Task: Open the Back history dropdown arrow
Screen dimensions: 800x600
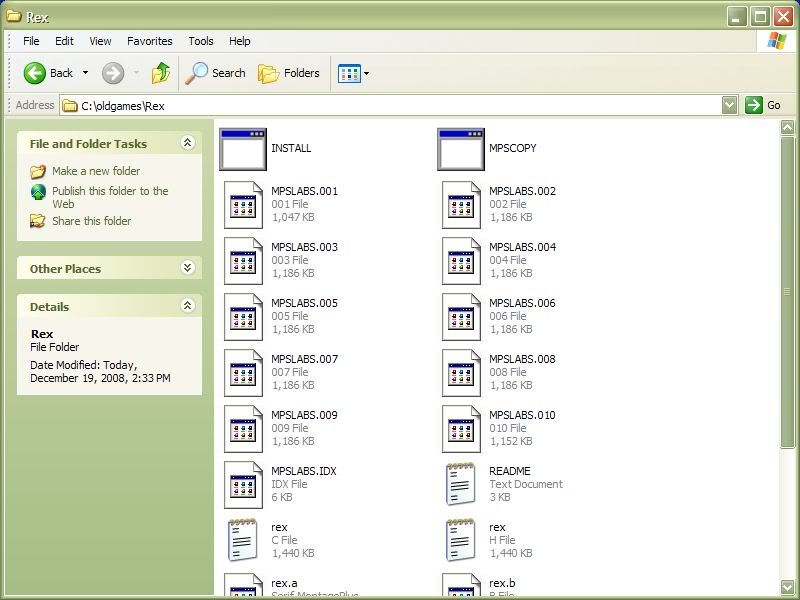Action: [x=85, y=73]
